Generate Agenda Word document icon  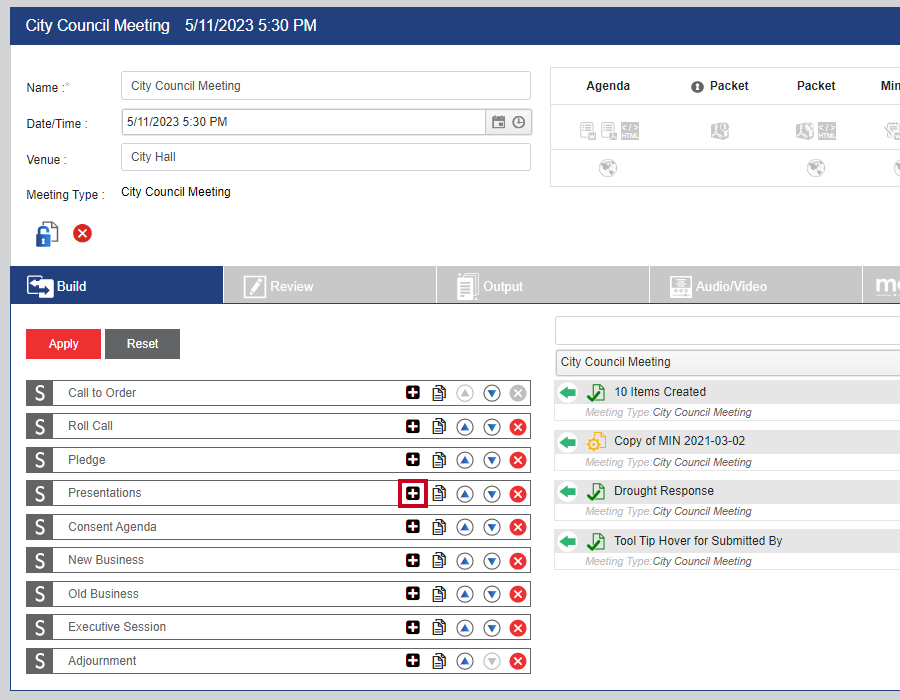587,131
